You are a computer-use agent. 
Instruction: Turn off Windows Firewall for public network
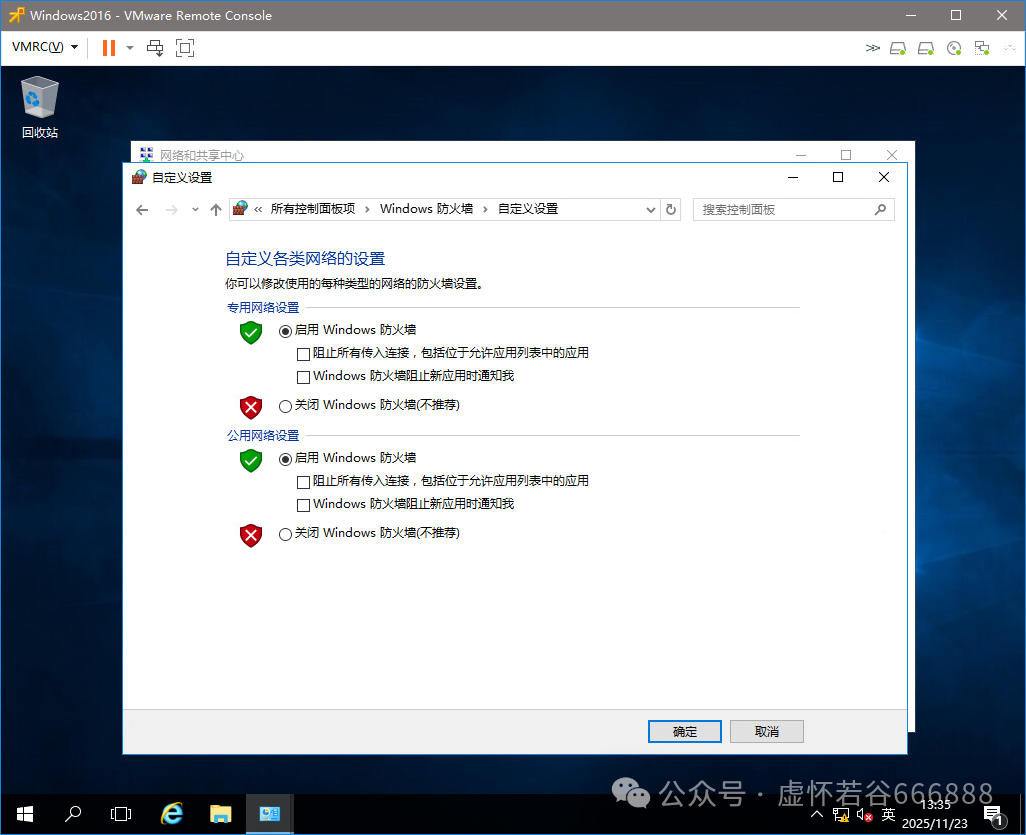[285, 534]
